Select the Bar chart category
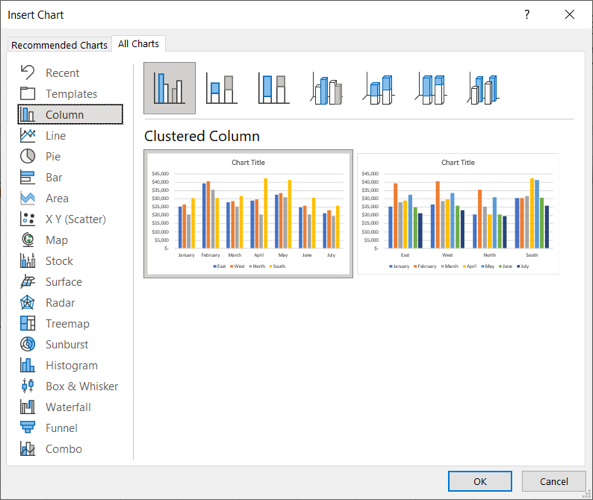 pyautogui.click(x=70, y=177)
